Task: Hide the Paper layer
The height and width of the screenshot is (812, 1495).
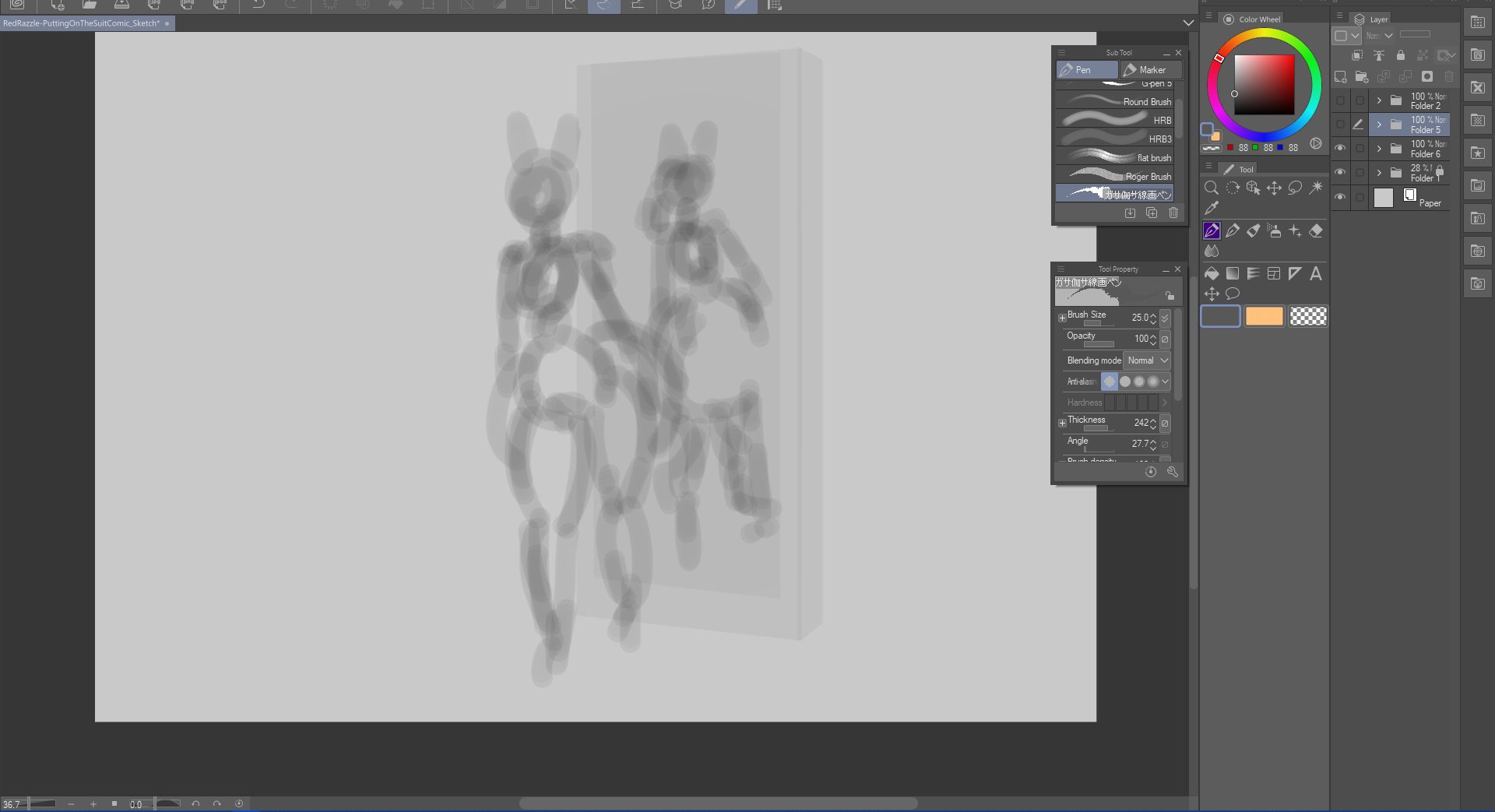Action: click(x=1340, y=197)
